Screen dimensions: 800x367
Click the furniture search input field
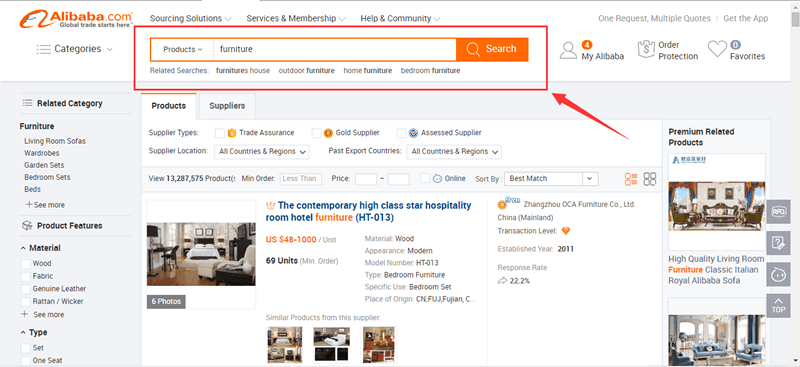(335, 50)
